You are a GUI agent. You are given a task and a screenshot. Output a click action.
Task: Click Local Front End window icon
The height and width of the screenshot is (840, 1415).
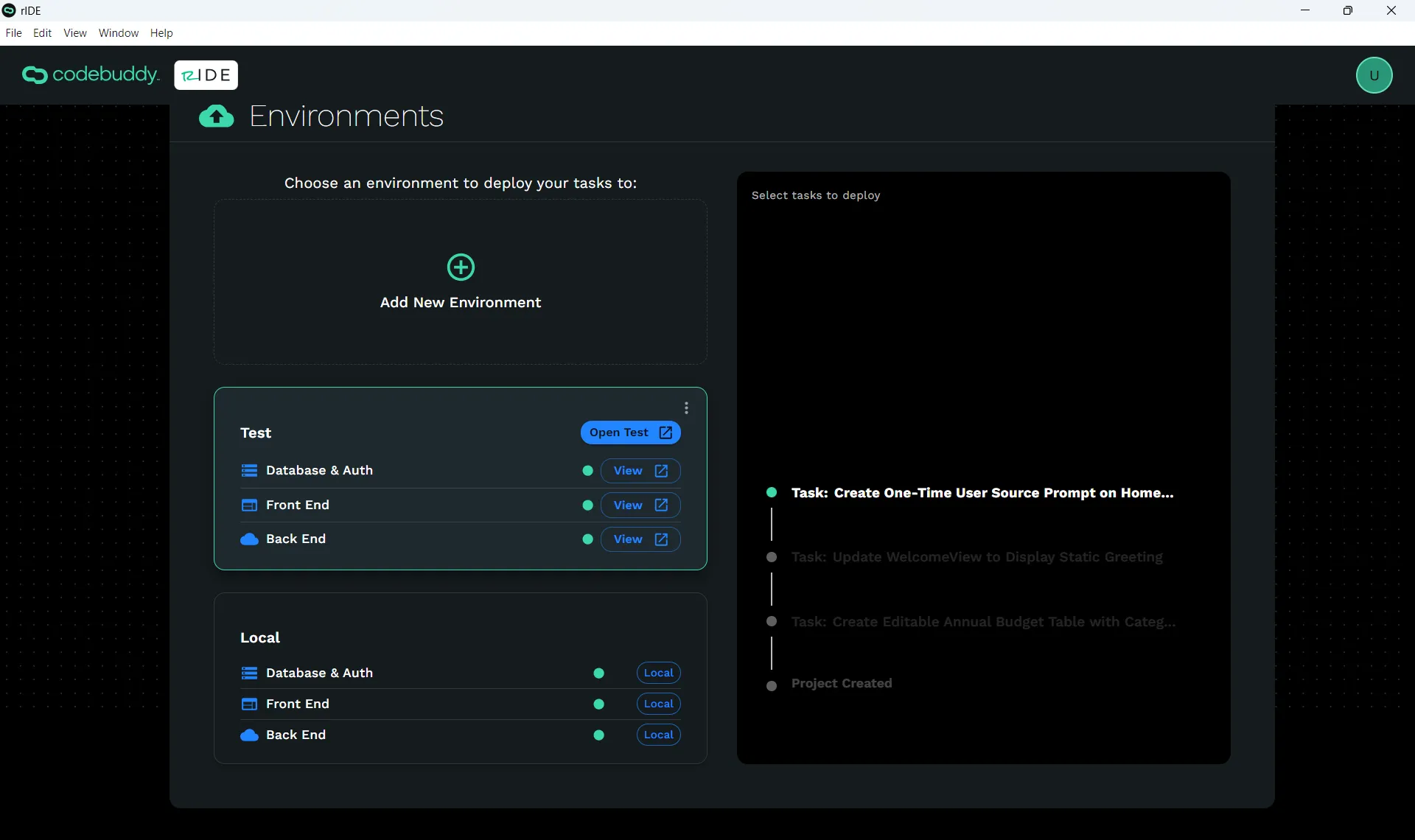click(249, 704)
